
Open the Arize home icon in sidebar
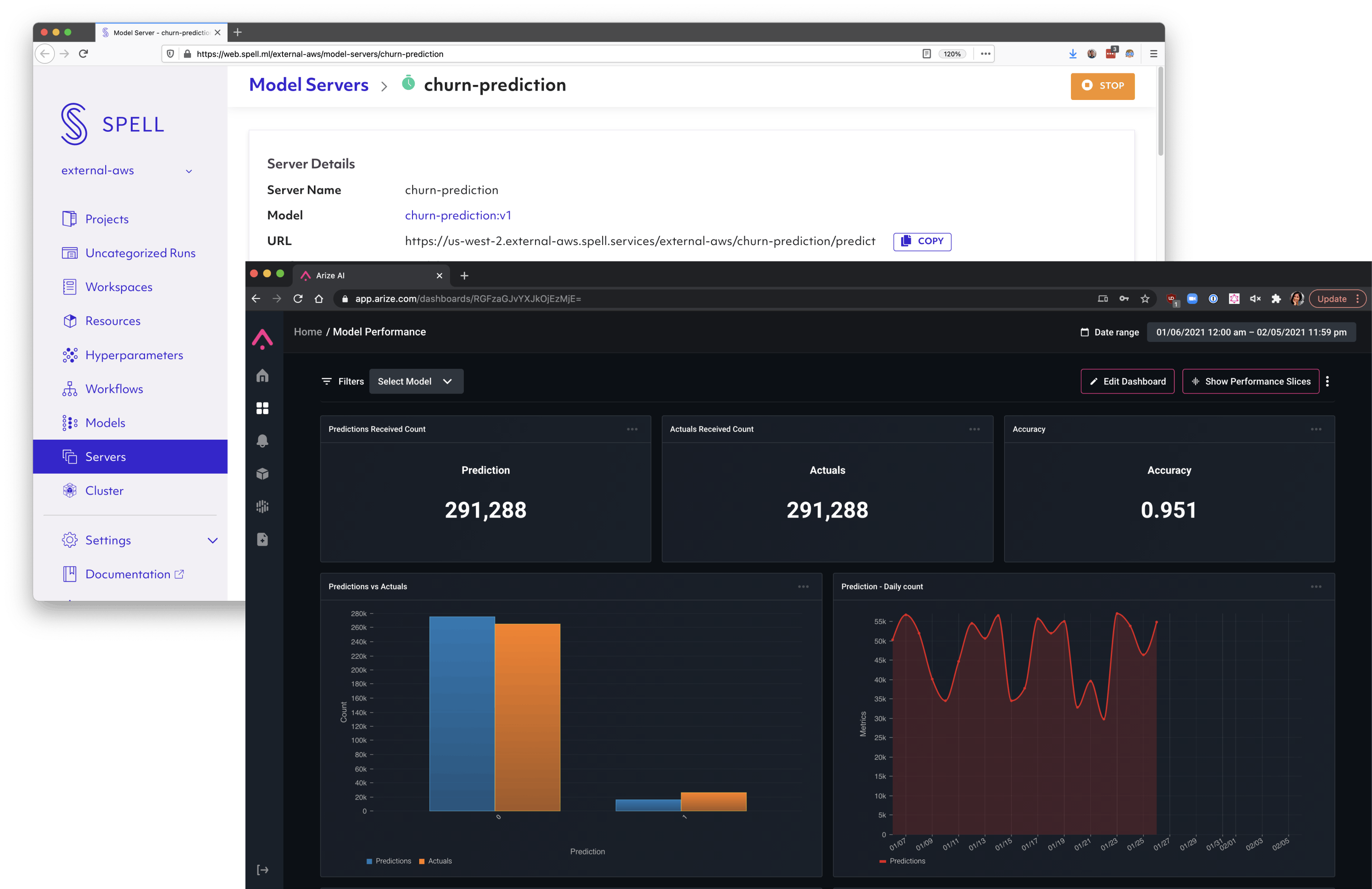point(262,376)
